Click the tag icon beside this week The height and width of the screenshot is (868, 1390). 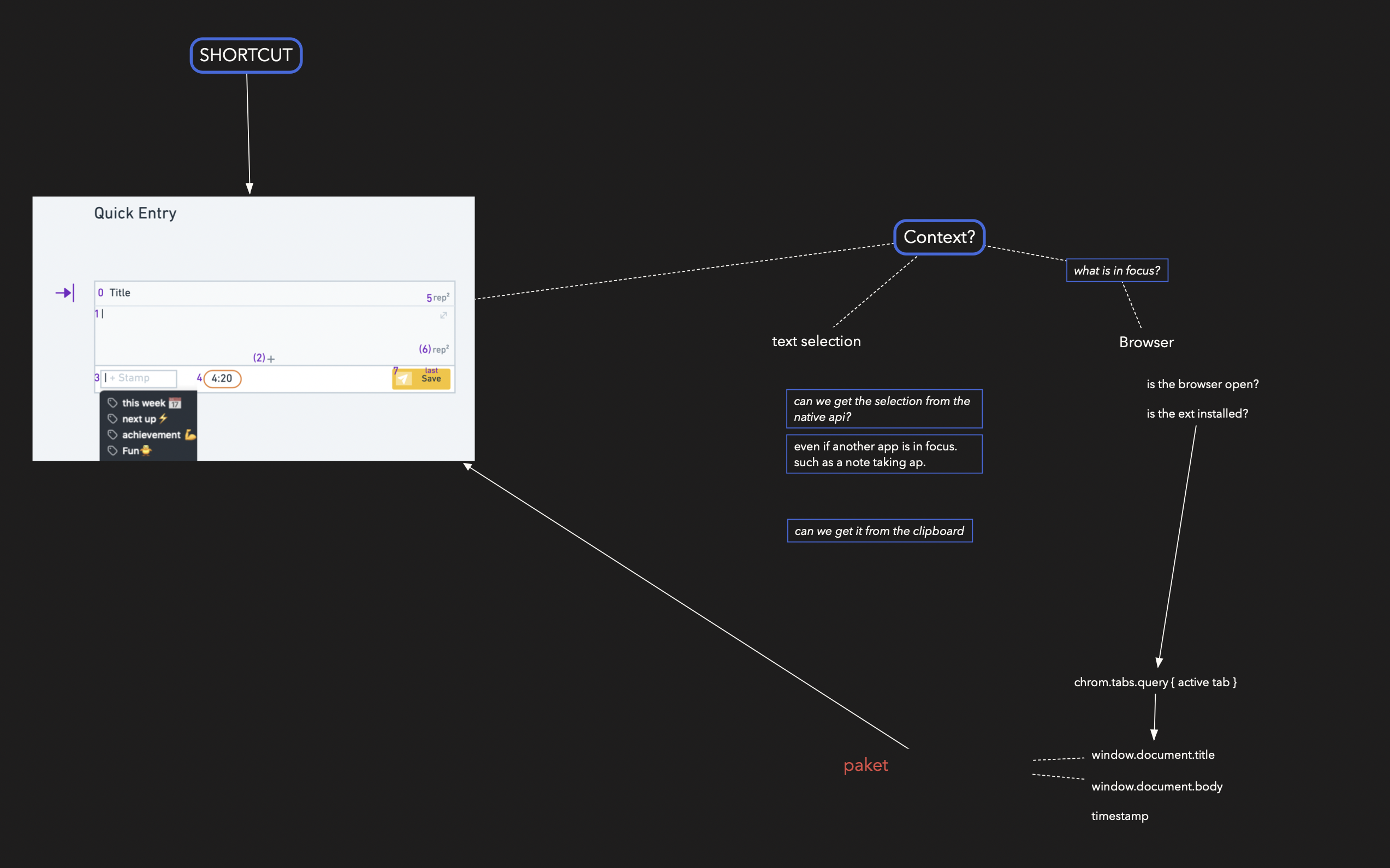[x=112, y=403]
